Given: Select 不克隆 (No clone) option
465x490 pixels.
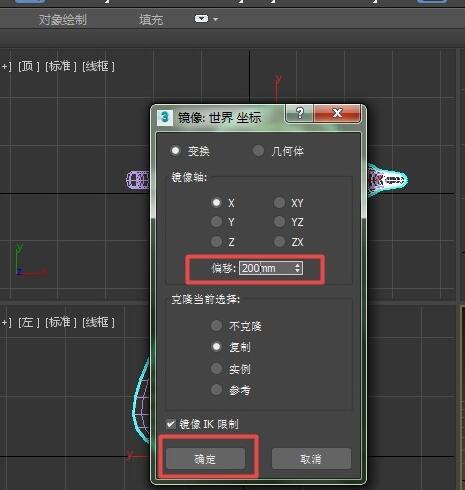Looking at the screenshot, I should [x=217, y=326].
